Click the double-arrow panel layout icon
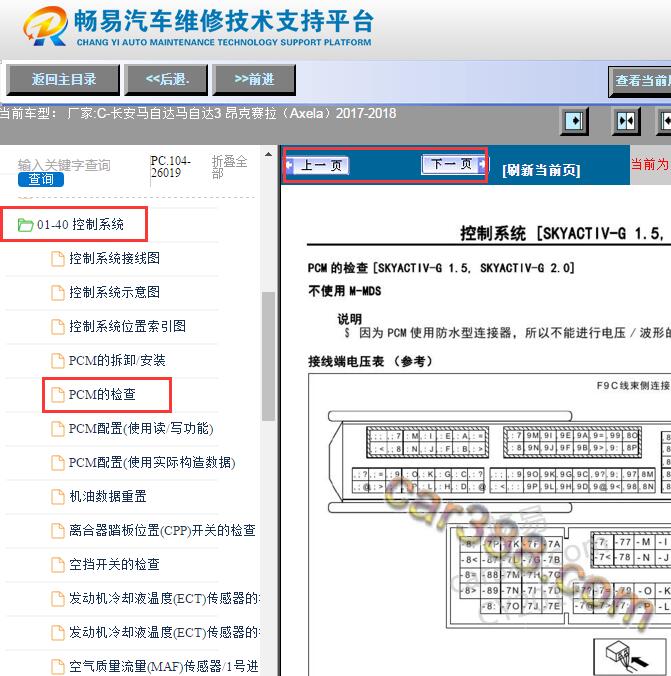Screen dimensions: 671x676 coord(626,121)
